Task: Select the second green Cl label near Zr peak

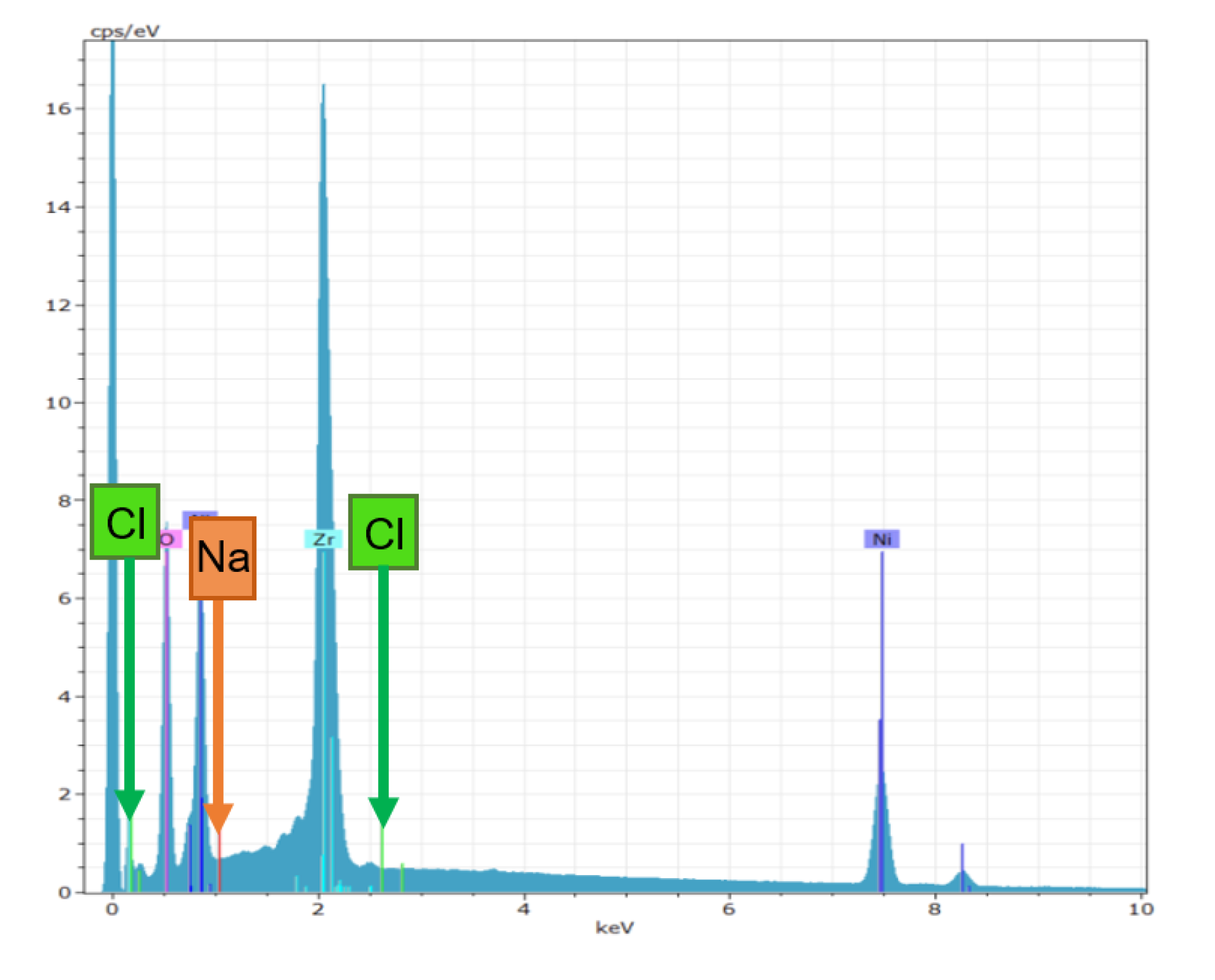Action: pyautogui.click(x=384, y=535)
